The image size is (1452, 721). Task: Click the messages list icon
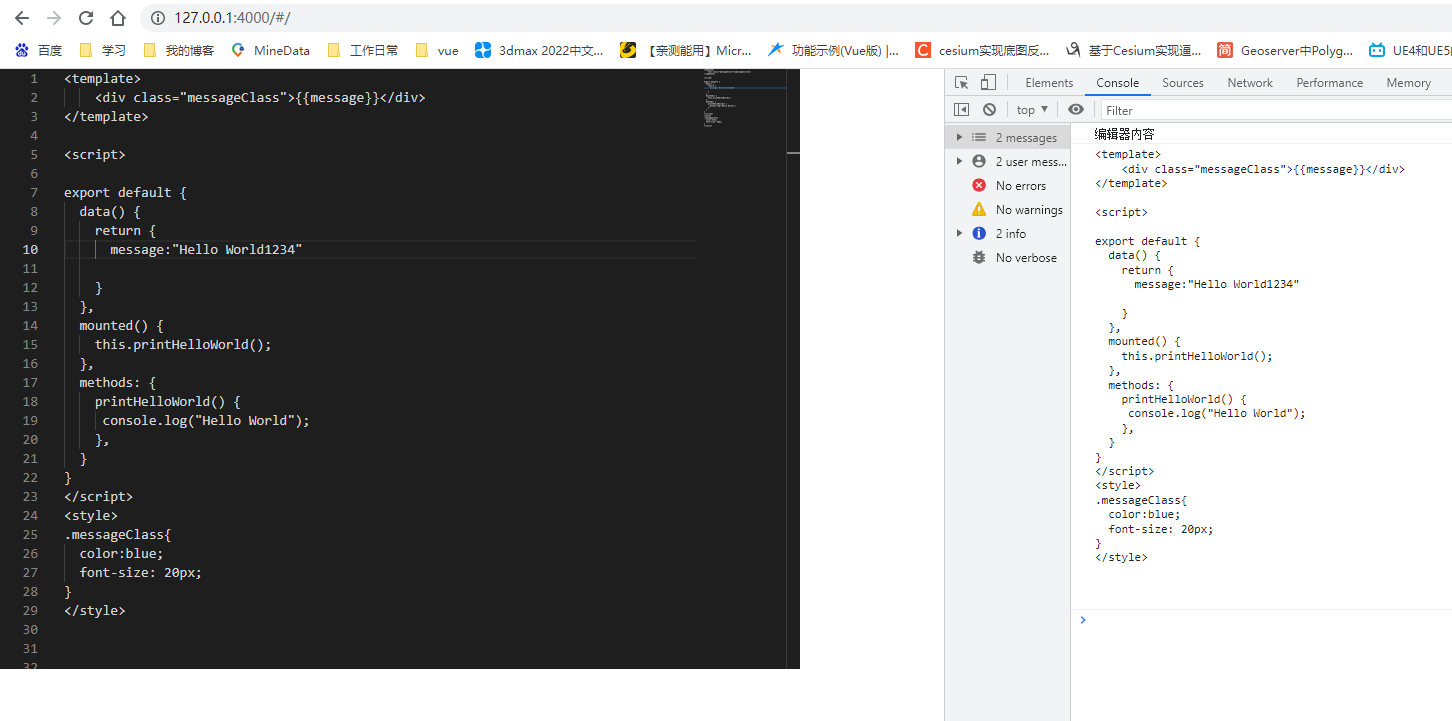pos(979,137)
